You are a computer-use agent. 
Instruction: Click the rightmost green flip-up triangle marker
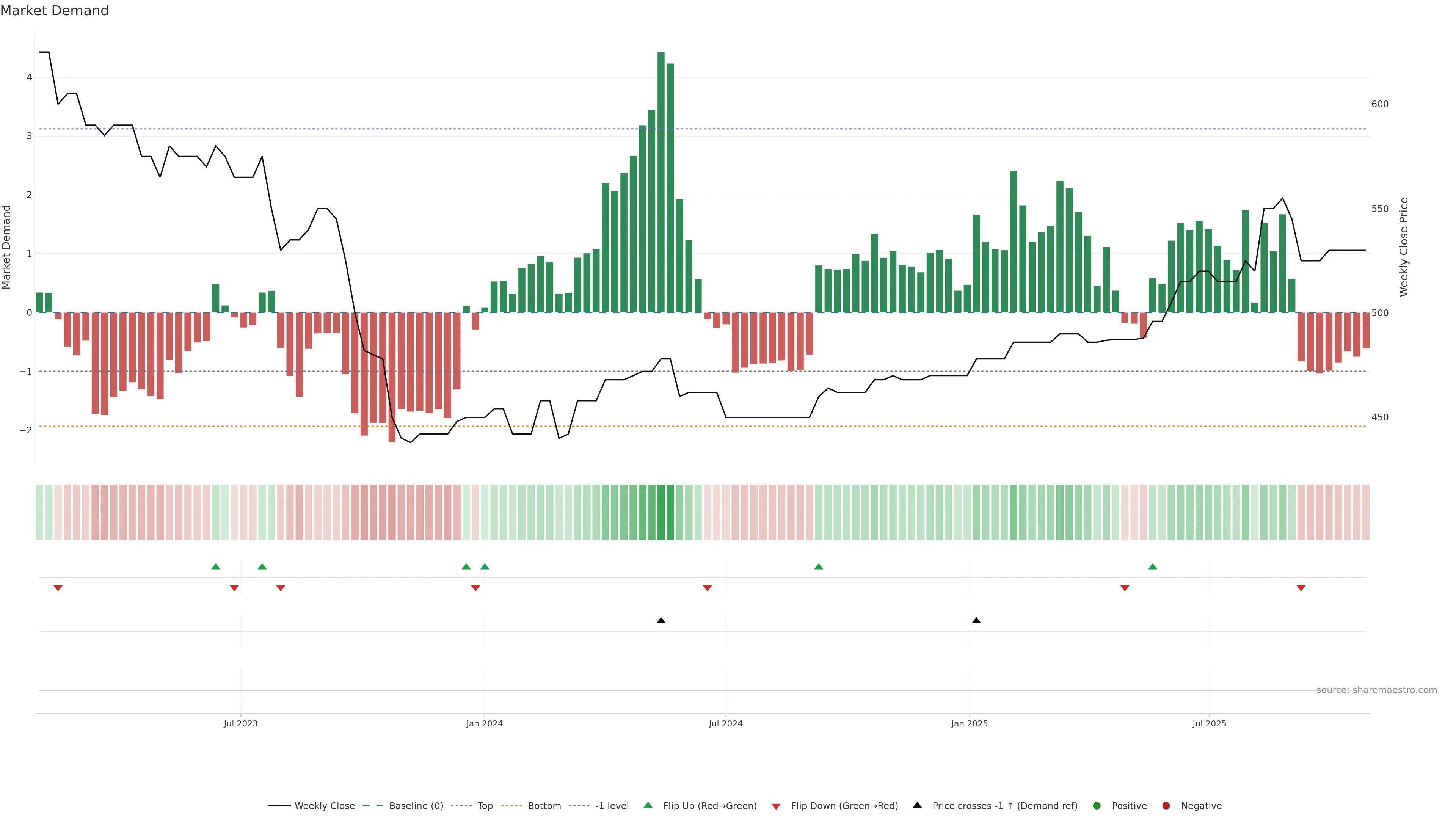click(x=1153, y=566)
